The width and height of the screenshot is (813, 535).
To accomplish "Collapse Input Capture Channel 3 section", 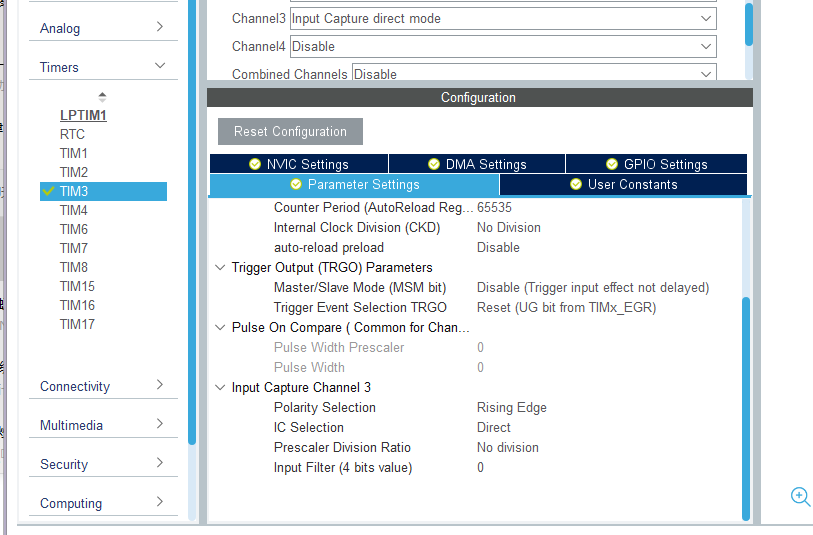I will tap(220, 387).
